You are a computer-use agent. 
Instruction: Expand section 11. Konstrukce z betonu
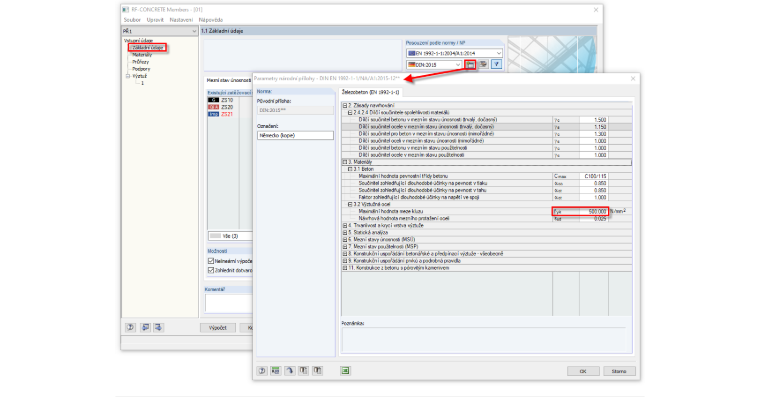point(345,268)
